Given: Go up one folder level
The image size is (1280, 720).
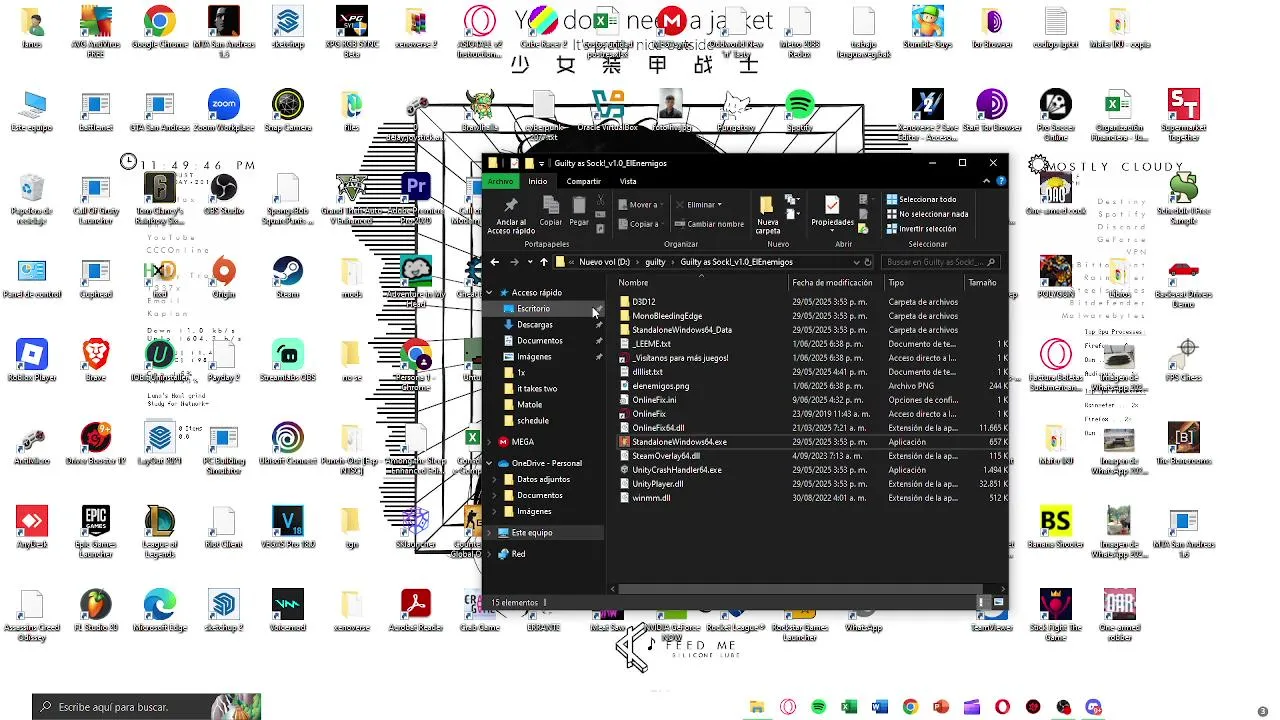Looking at the screenshot, I should 544,262.
